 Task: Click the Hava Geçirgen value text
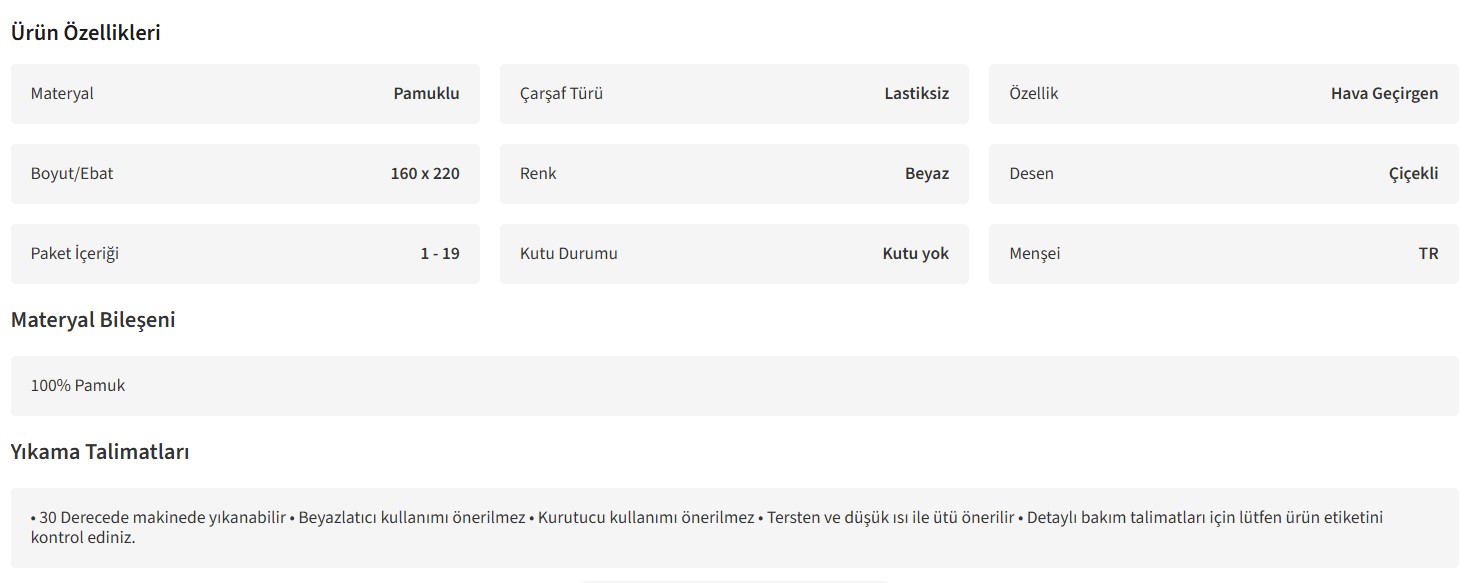(x=1384, y=94)
